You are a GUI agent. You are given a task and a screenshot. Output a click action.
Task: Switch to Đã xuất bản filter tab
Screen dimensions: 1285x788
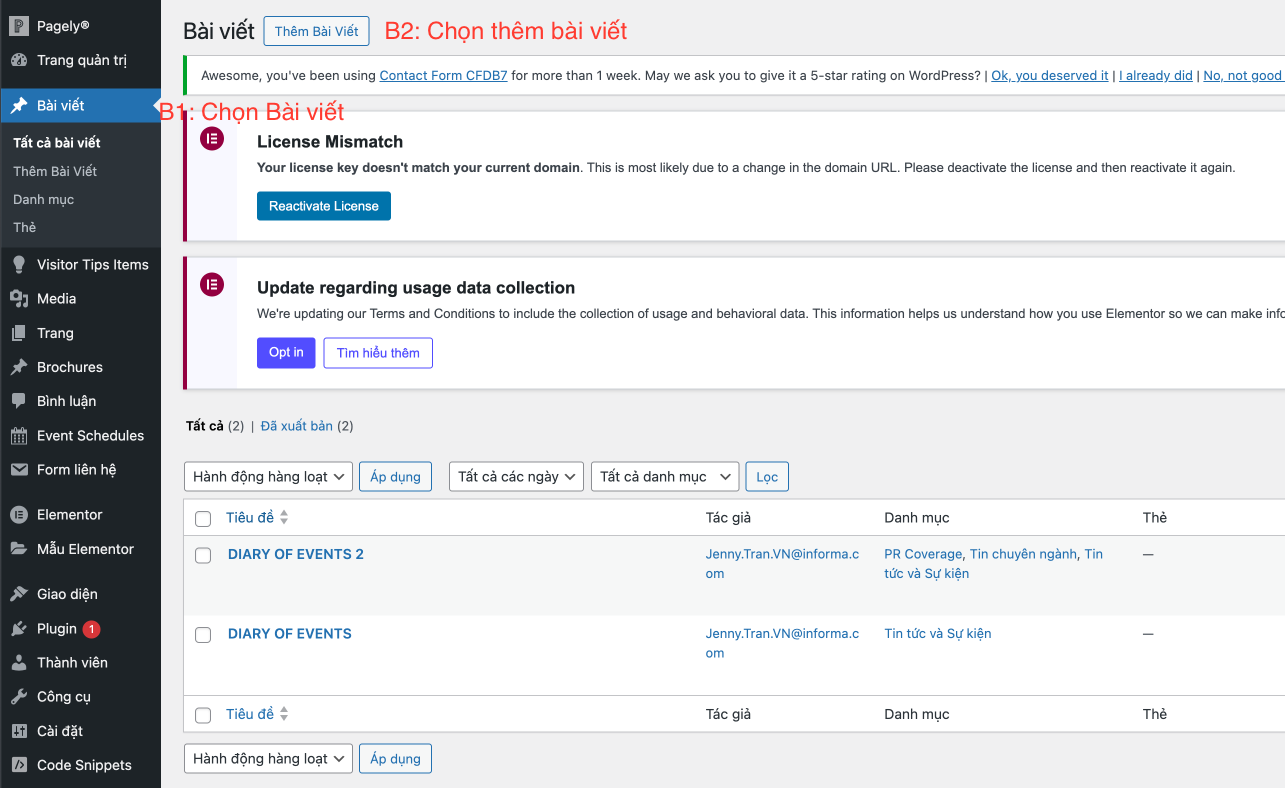pyautogui.click(x=296, y=426)
